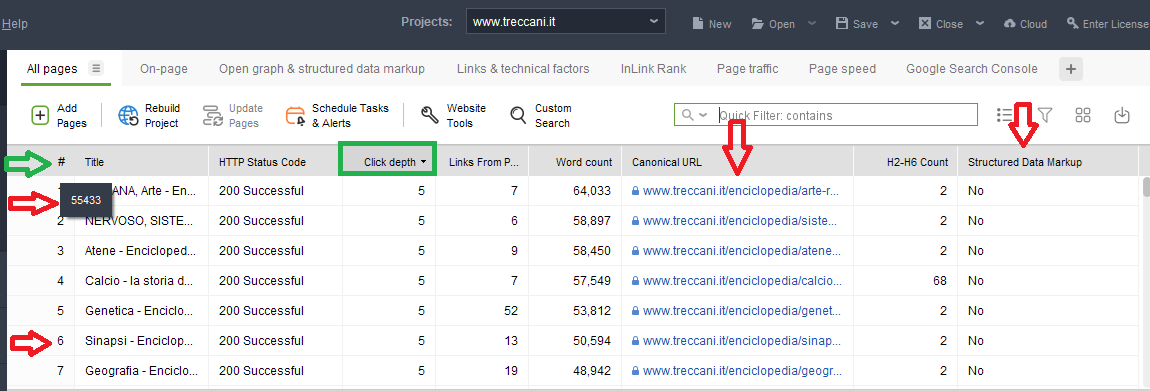Sort by the # column header
The height and width of the screenshot is (391, 1150).
pyautogui.click(x=62, y=162)
